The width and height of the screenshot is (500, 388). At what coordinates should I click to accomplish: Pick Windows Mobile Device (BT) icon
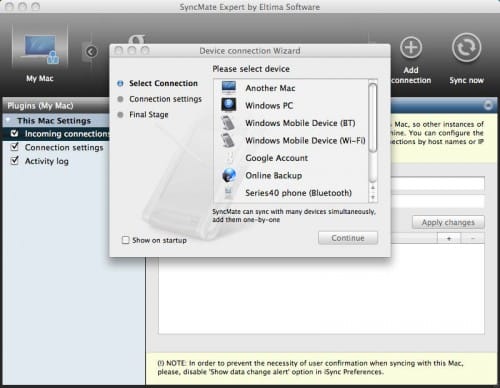click(x=229, y=123)
